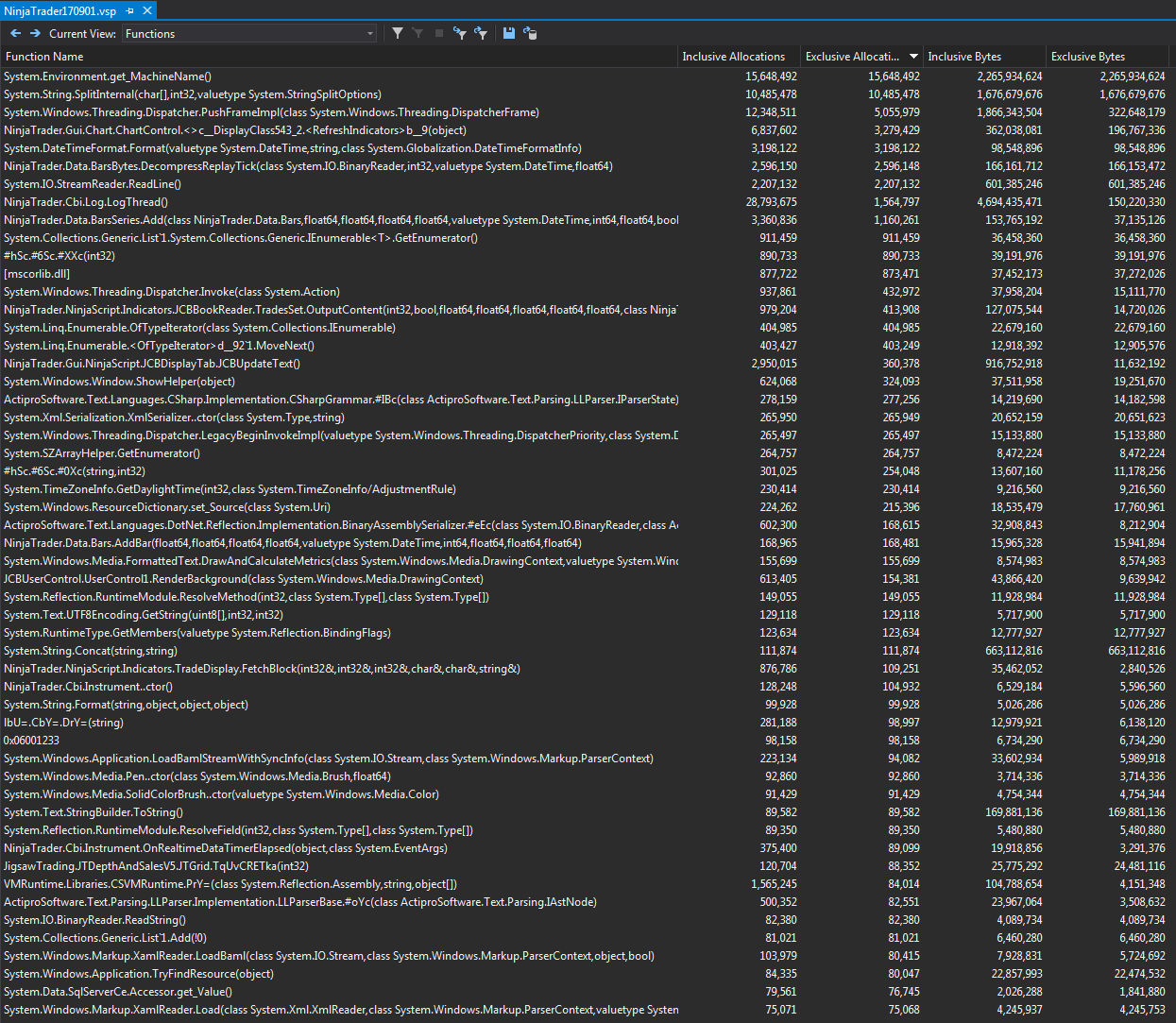1176x1023 pixels.
Task: Select JCBDisplayTab.JCBUpdateText() row
Action: (586, 364)
